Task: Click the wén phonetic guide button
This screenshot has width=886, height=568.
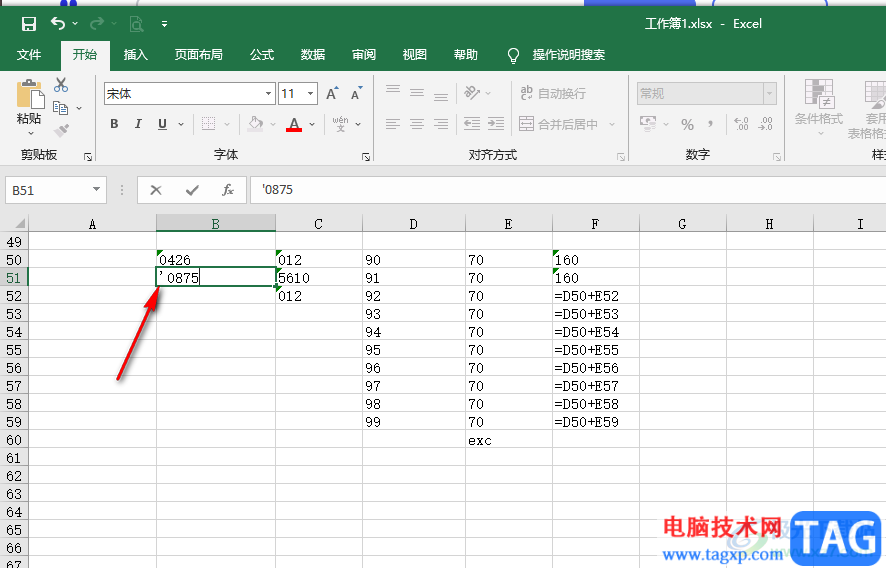Action: coord(340,124)
